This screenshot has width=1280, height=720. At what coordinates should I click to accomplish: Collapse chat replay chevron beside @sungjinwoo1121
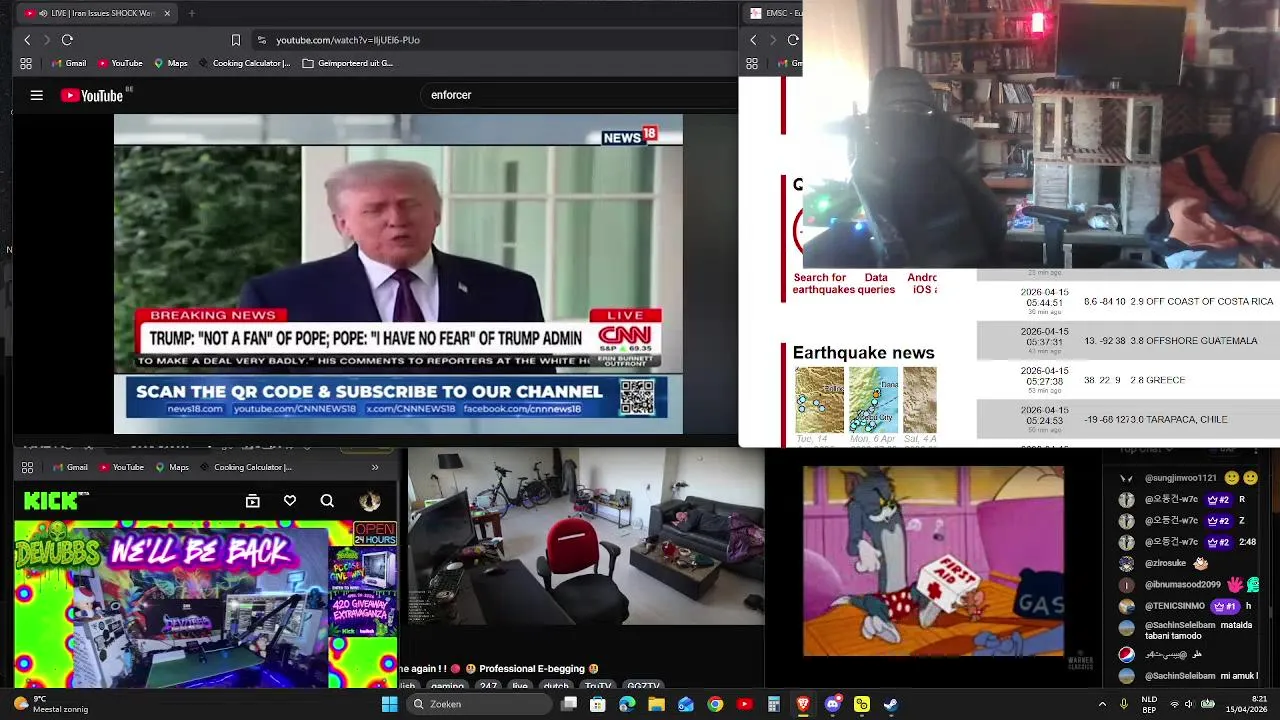coord(1127,478)
